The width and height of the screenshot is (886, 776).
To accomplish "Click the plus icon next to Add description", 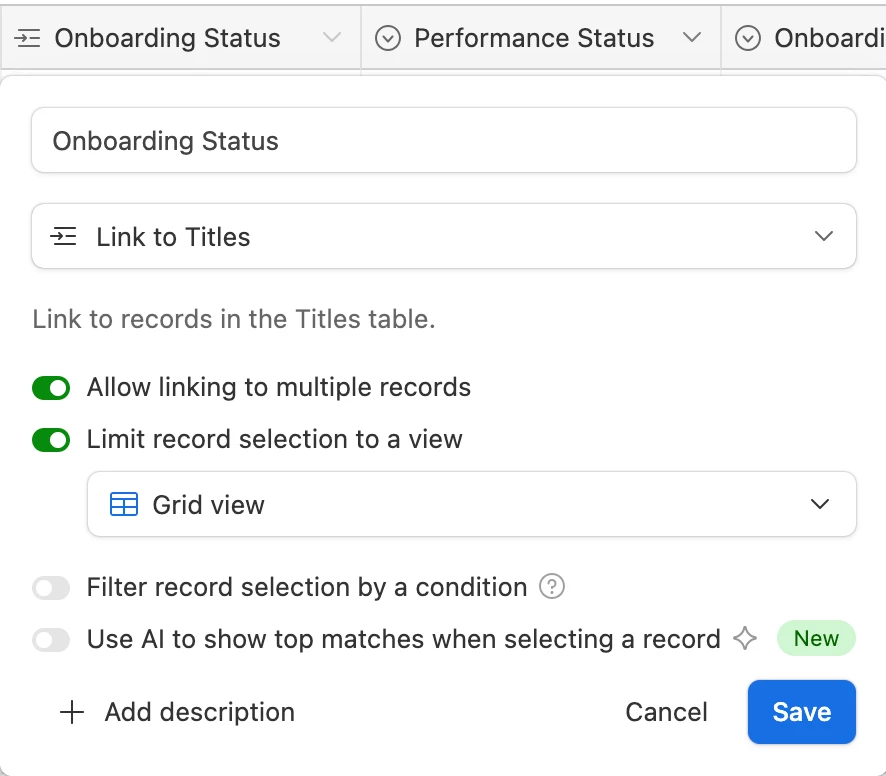I will point(72,712).
